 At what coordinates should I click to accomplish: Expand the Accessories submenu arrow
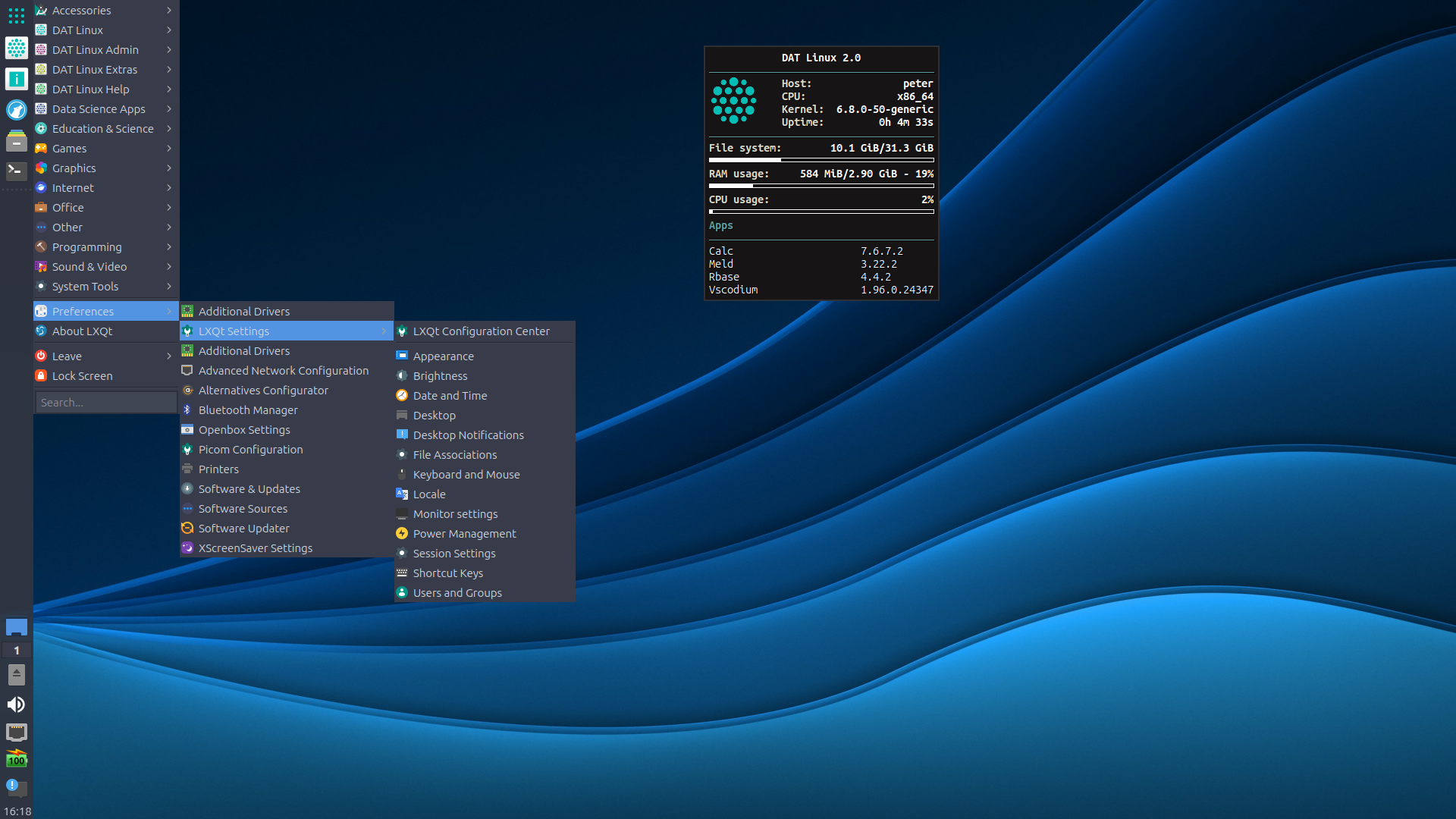point(169,10)
